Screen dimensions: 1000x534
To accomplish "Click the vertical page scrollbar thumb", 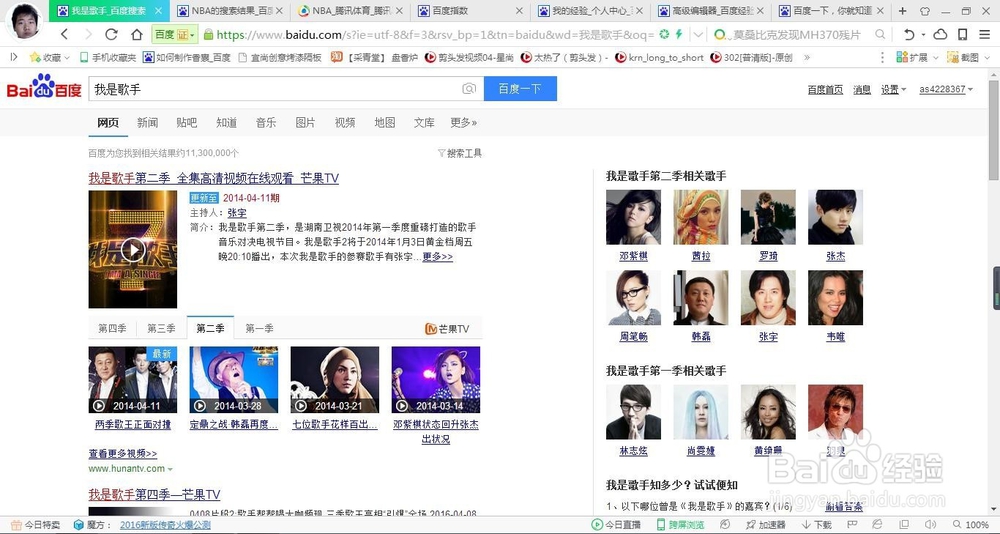I will (994, 131).
